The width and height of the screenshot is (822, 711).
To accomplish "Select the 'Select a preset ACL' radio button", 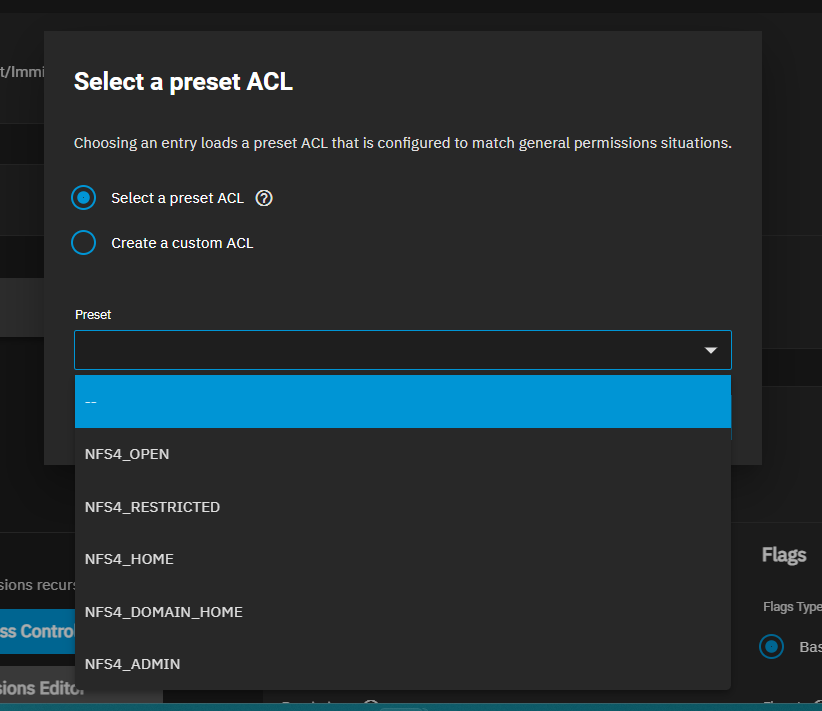I will point(84,198).
